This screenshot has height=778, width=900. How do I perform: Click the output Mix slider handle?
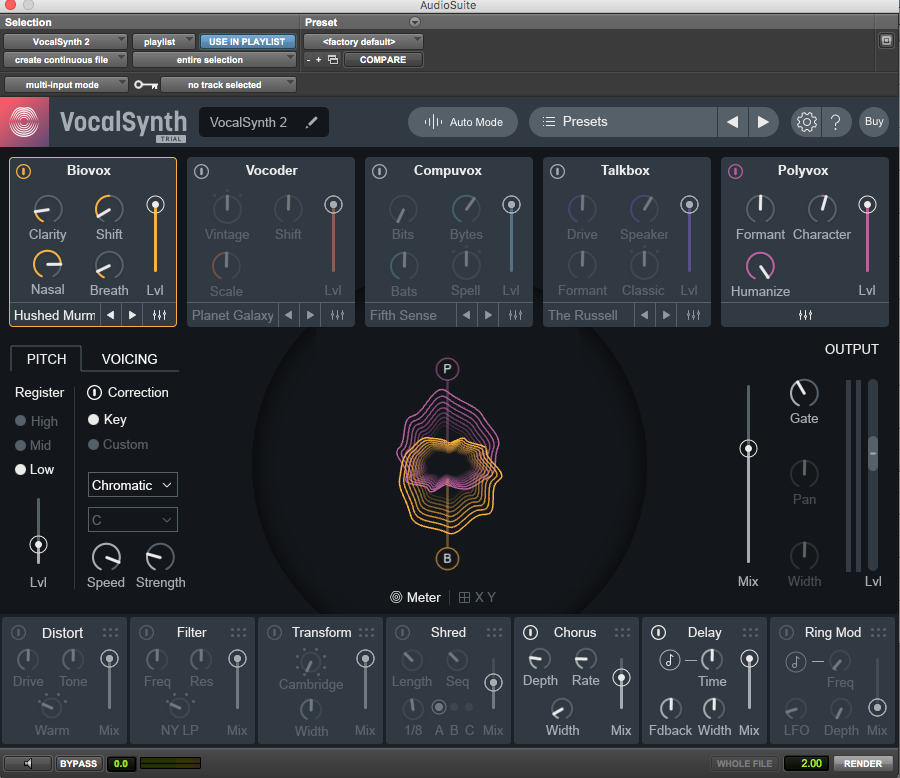[748, 448]
